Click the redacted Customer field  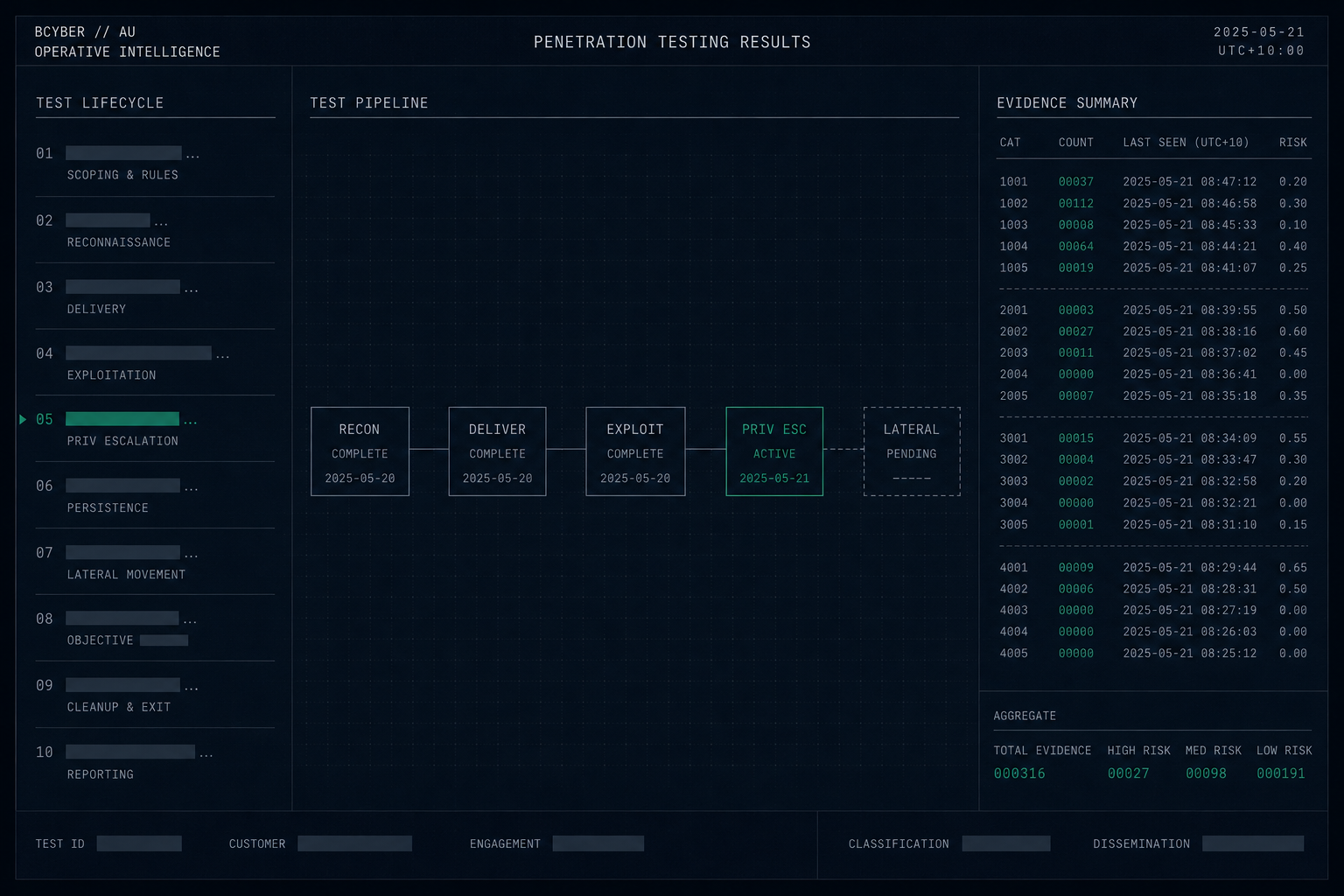(x=354, y=843)
